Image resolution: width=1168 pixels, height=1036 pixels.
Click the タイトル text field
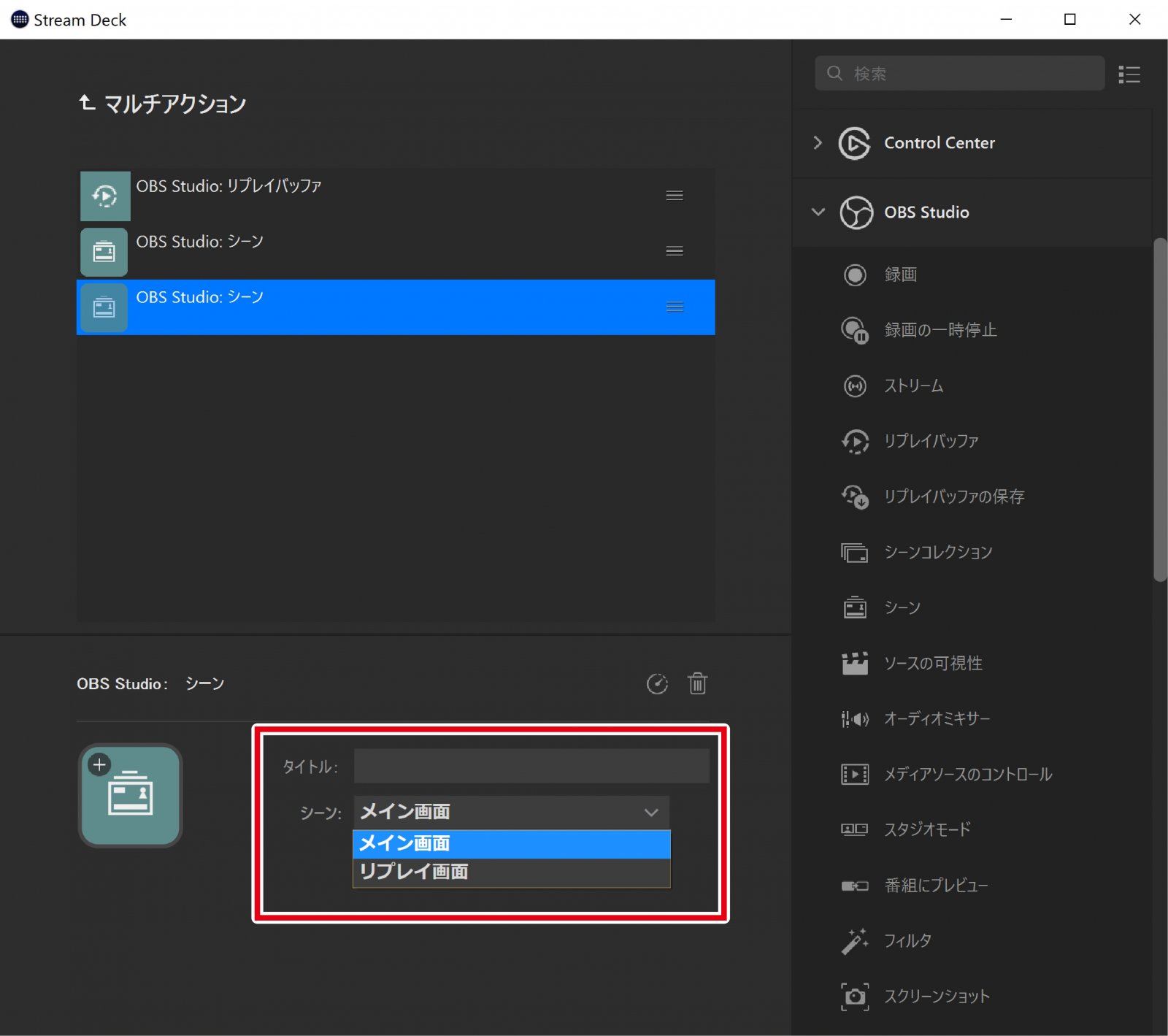pos(531,766)
